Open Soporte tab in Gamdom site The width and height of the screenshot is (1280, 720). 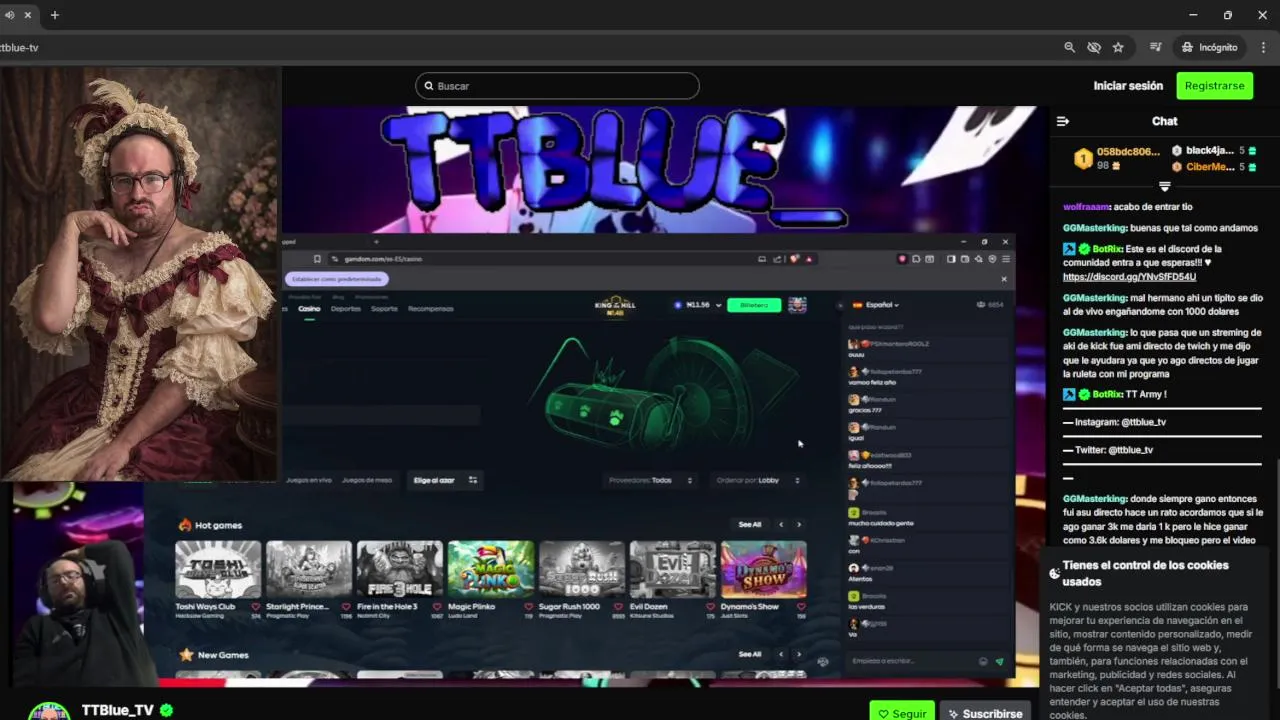pyautogui.click(x=384, y=308)
